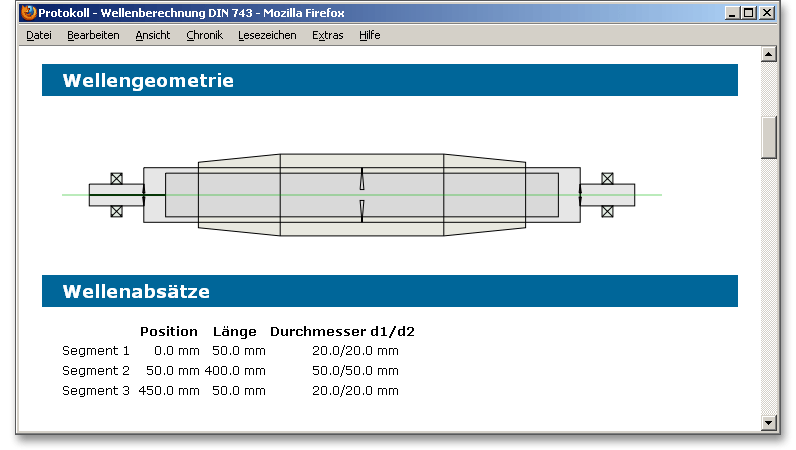This screenshot has height=450, width=796.
Task: Open the Extras menu
Action: click(x=327, y=35)
